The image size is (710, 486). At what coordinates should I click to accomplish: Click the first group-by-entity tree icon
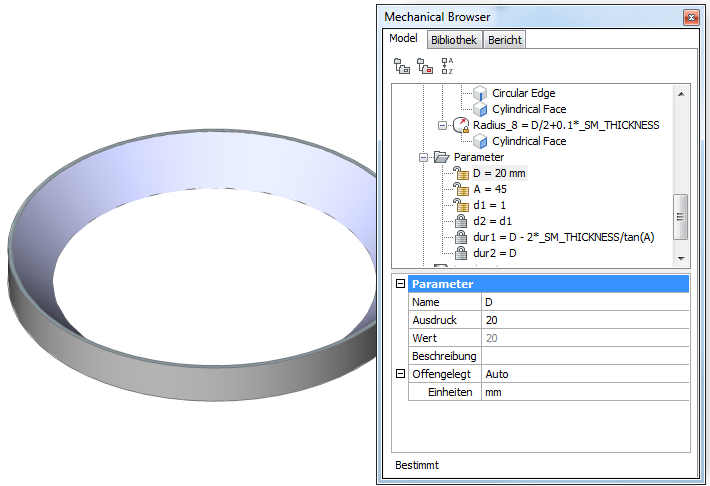point(402,66)
